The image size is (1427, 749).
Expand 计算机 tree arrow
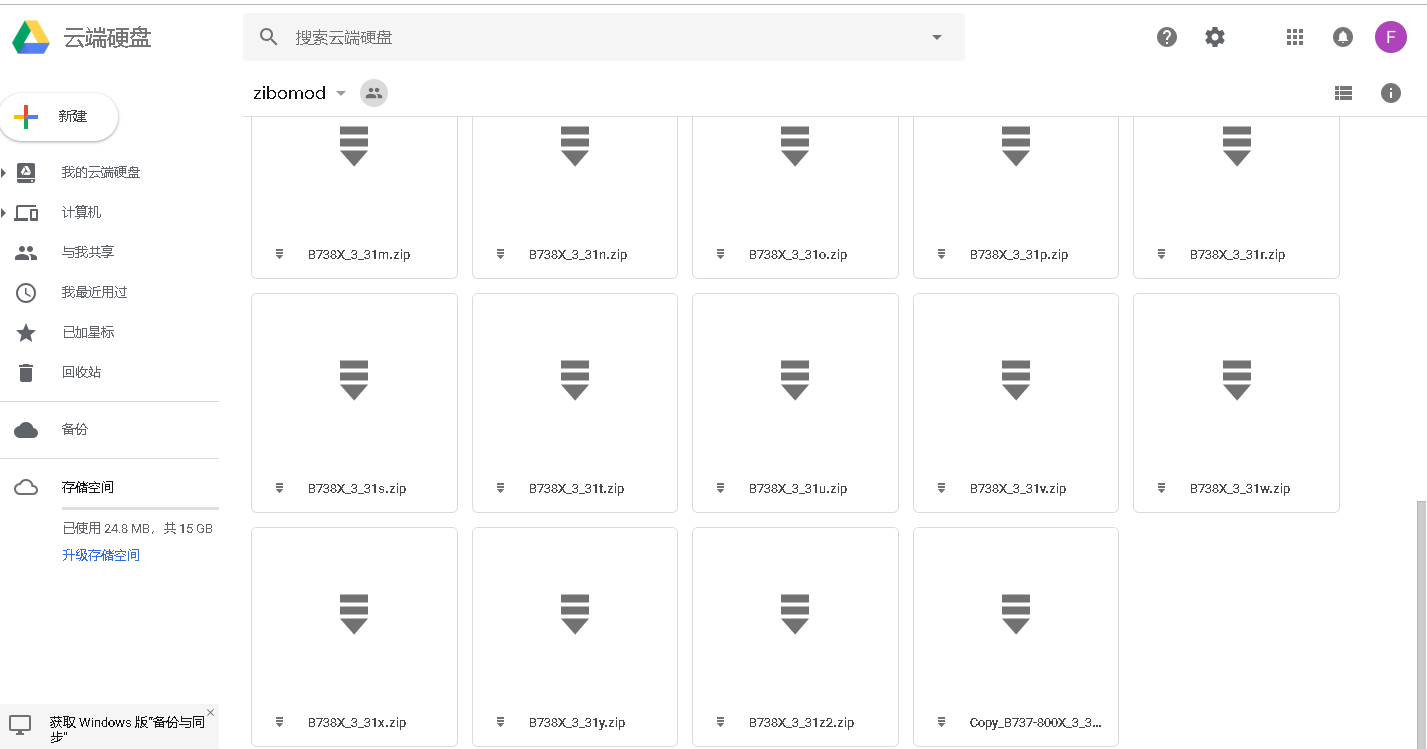click(4, 212)
